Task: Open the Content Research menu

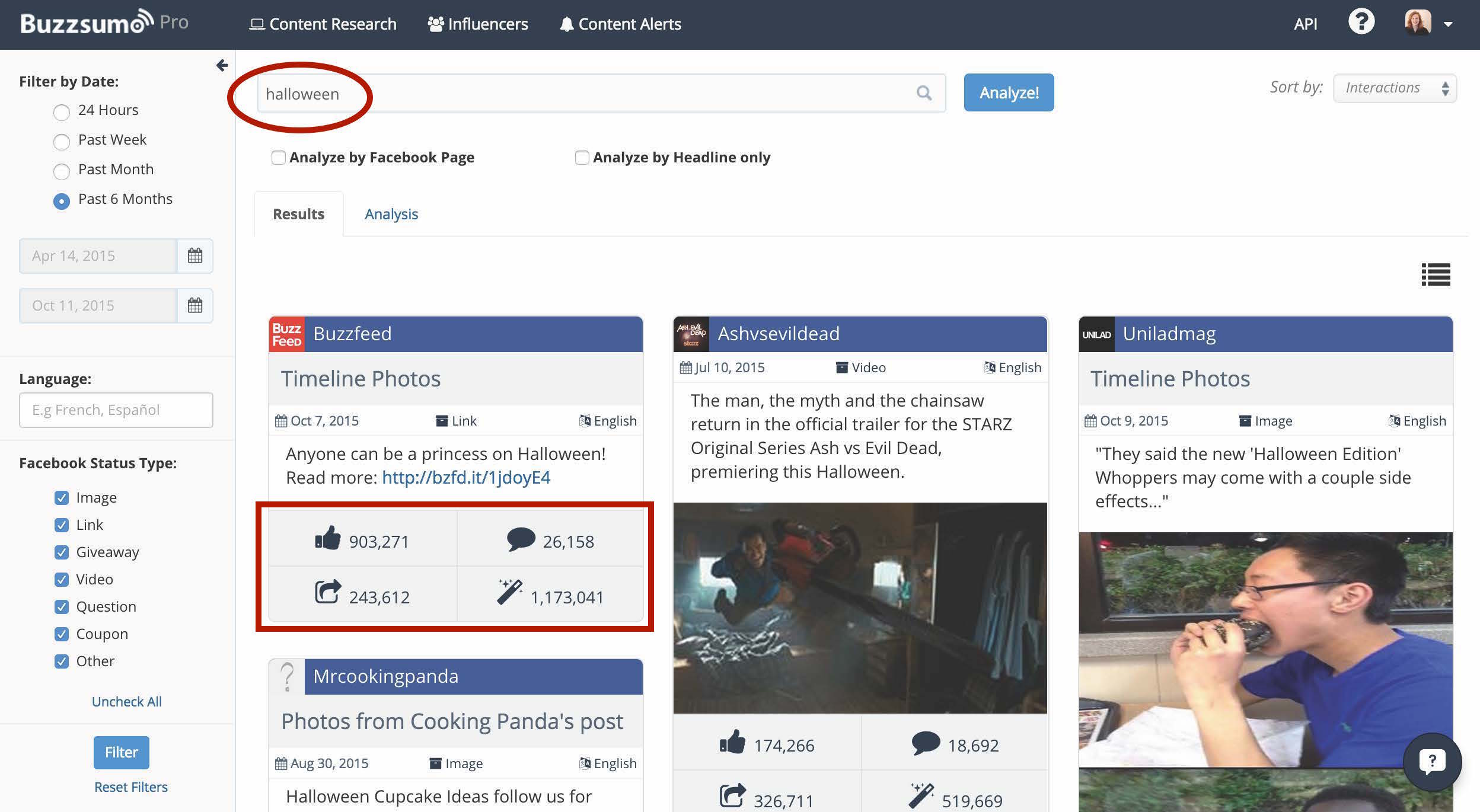Action: (323, 24)
